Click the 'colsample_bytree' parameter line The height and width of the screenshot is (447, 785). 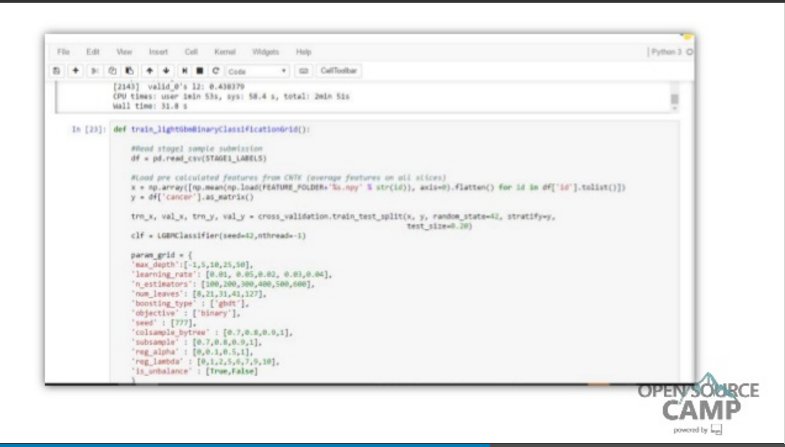pyautogui.click(x=212, y=332)
